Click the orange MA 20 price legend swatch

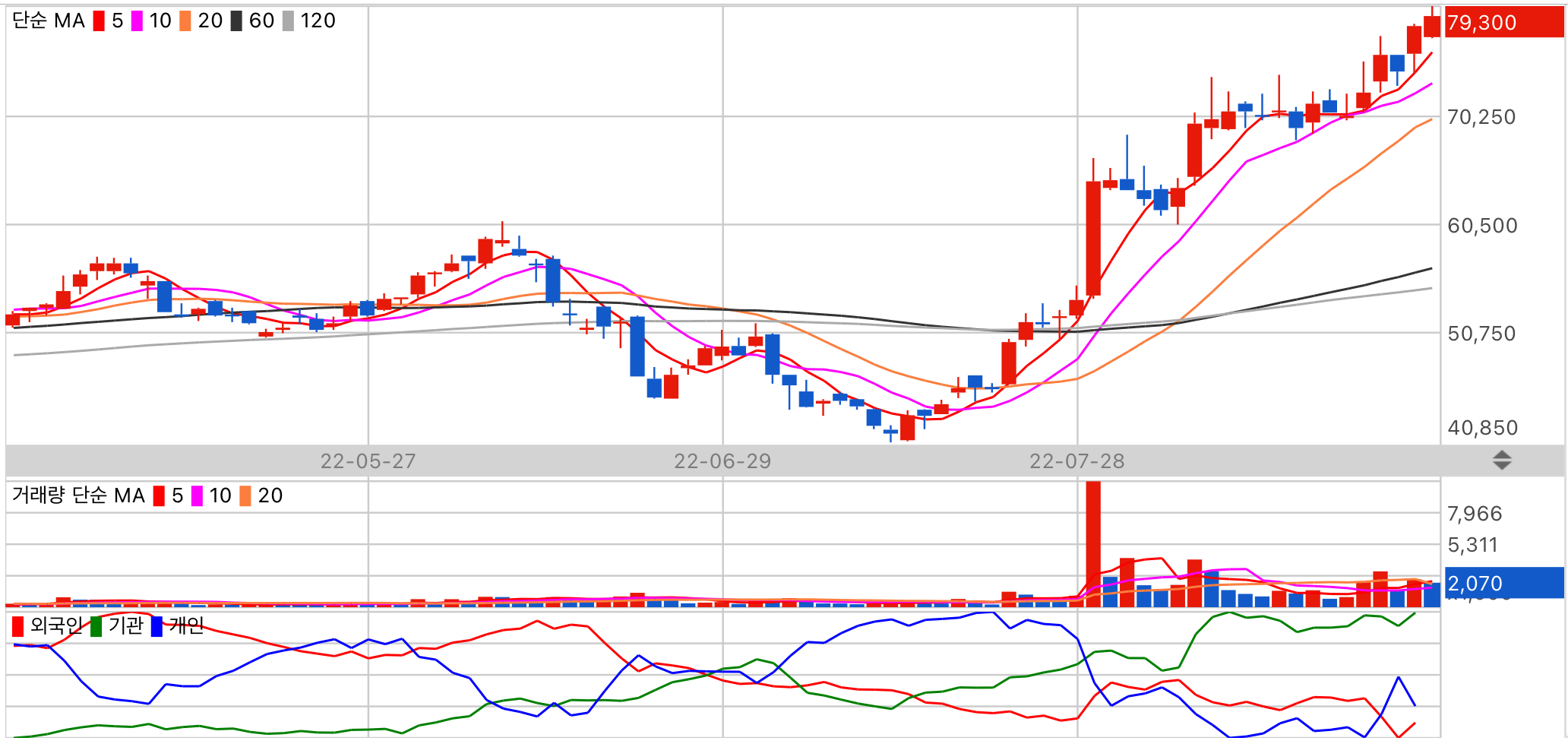(x=185, y=21)
